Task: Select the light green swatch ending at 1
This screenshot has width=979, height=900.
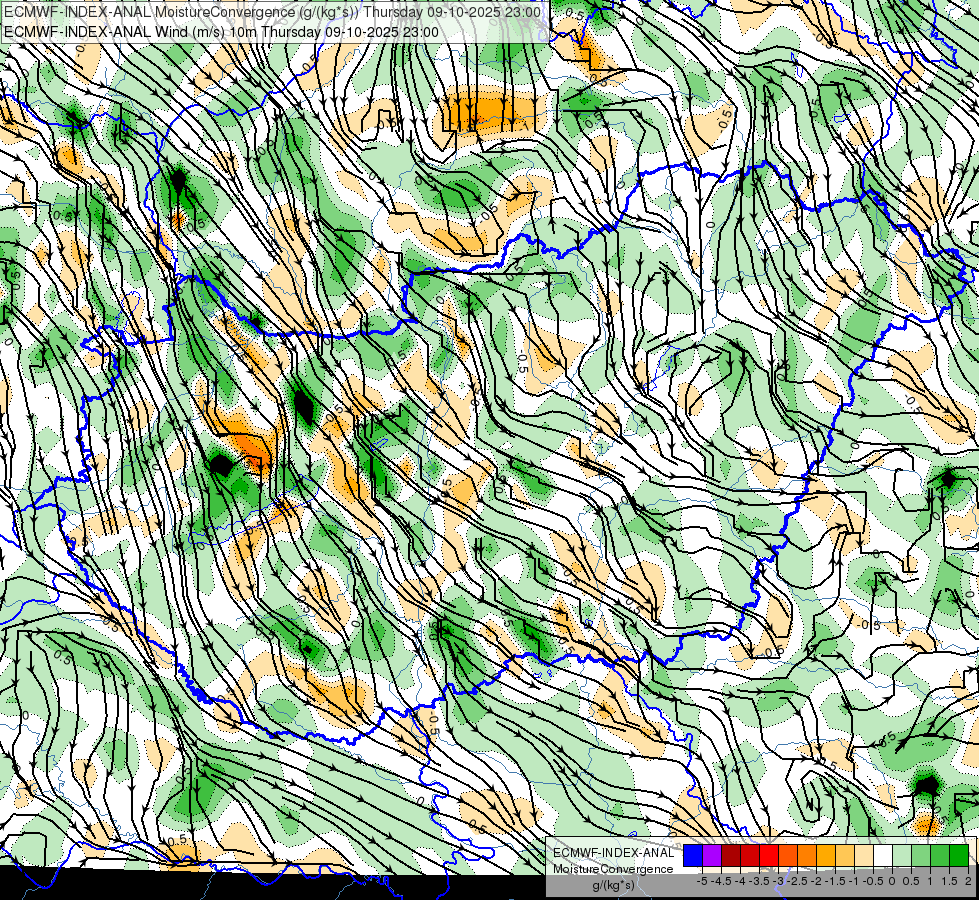Action: (921, 855)
